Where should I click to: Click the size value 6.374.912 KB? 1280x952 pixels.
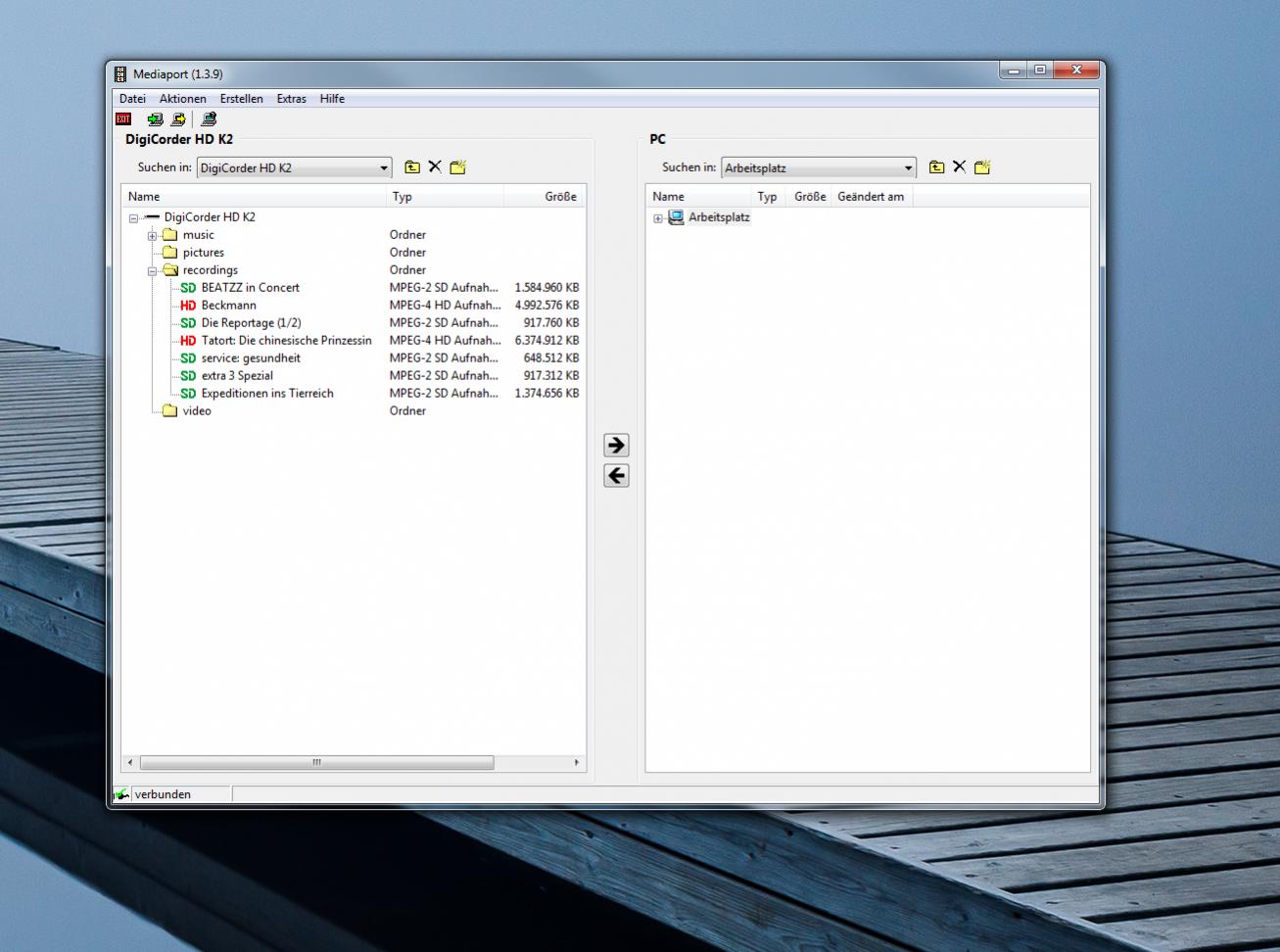coord(546,341)
